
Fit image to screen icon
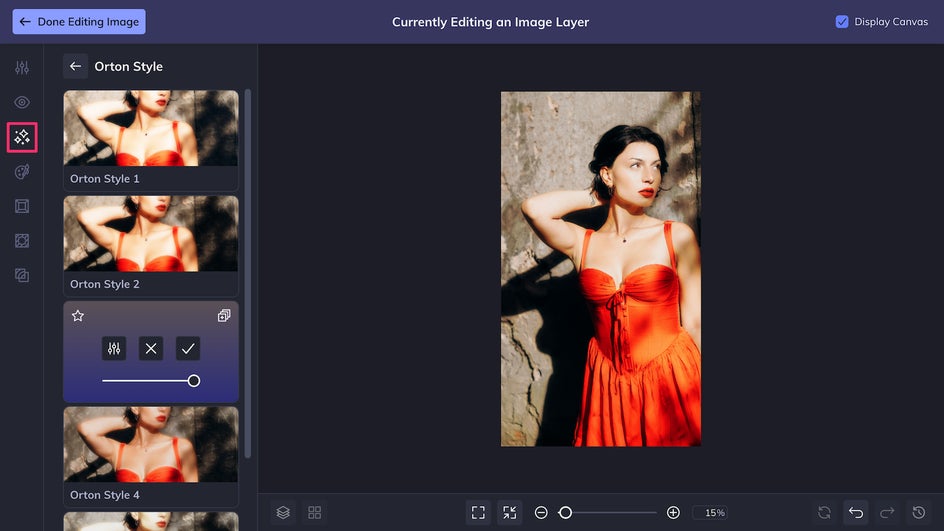[478, 512]
